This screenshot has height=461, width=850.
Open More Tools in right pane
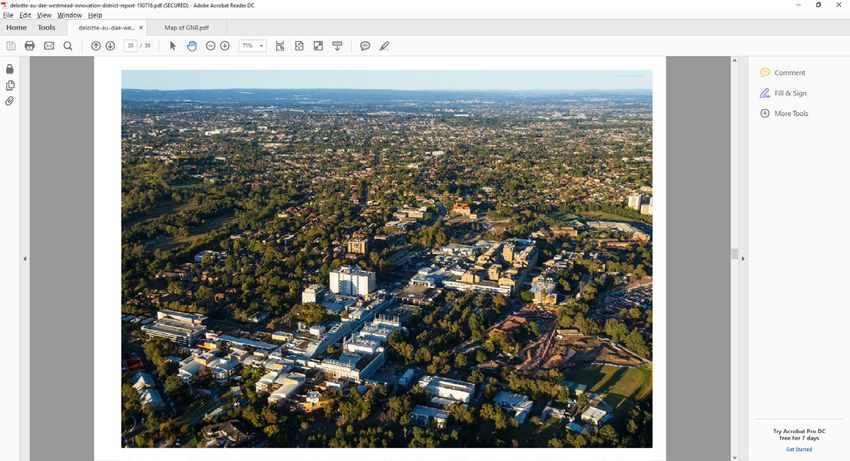click(784, 113)
